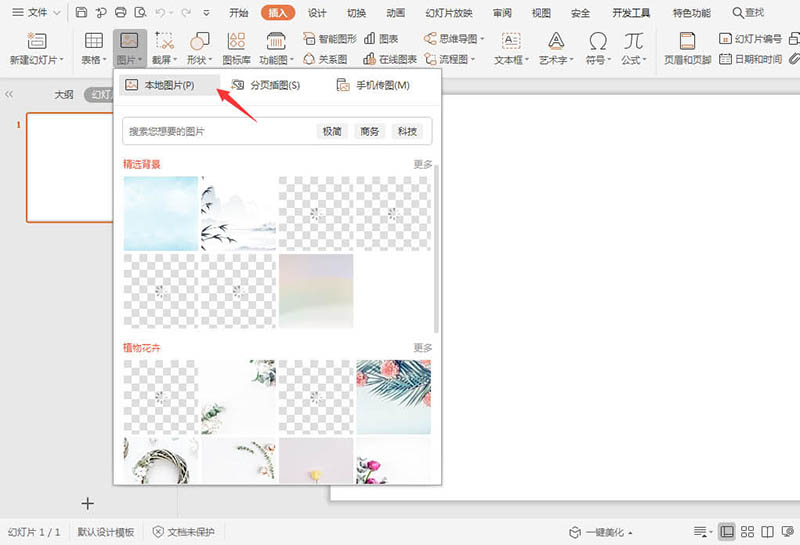Open the Word Art (艺术字) tool
The image size is (800, 545).
556,48
